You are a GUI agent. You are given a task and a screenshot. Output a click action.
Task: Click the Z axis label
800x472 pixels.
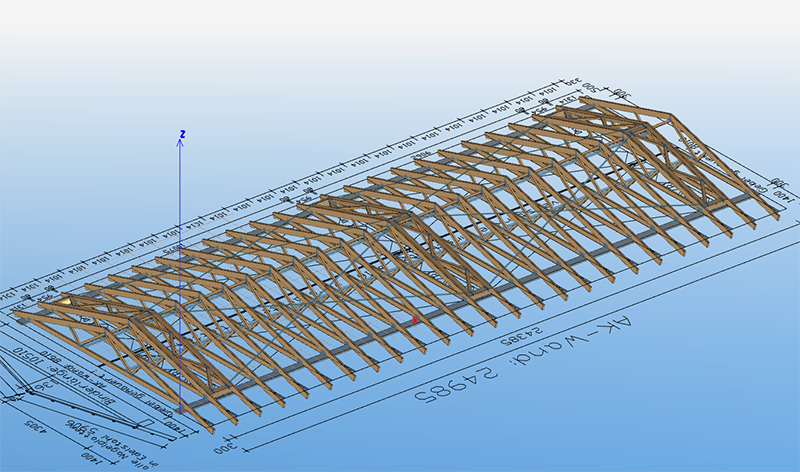click(x=182, y=134)
